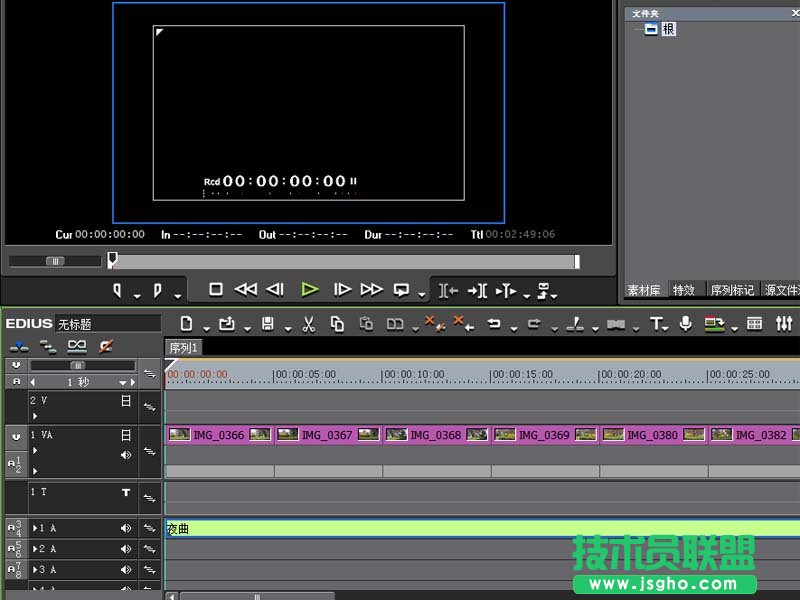
Task: Toggle title display on 1 T track
Action: point(126,492)
